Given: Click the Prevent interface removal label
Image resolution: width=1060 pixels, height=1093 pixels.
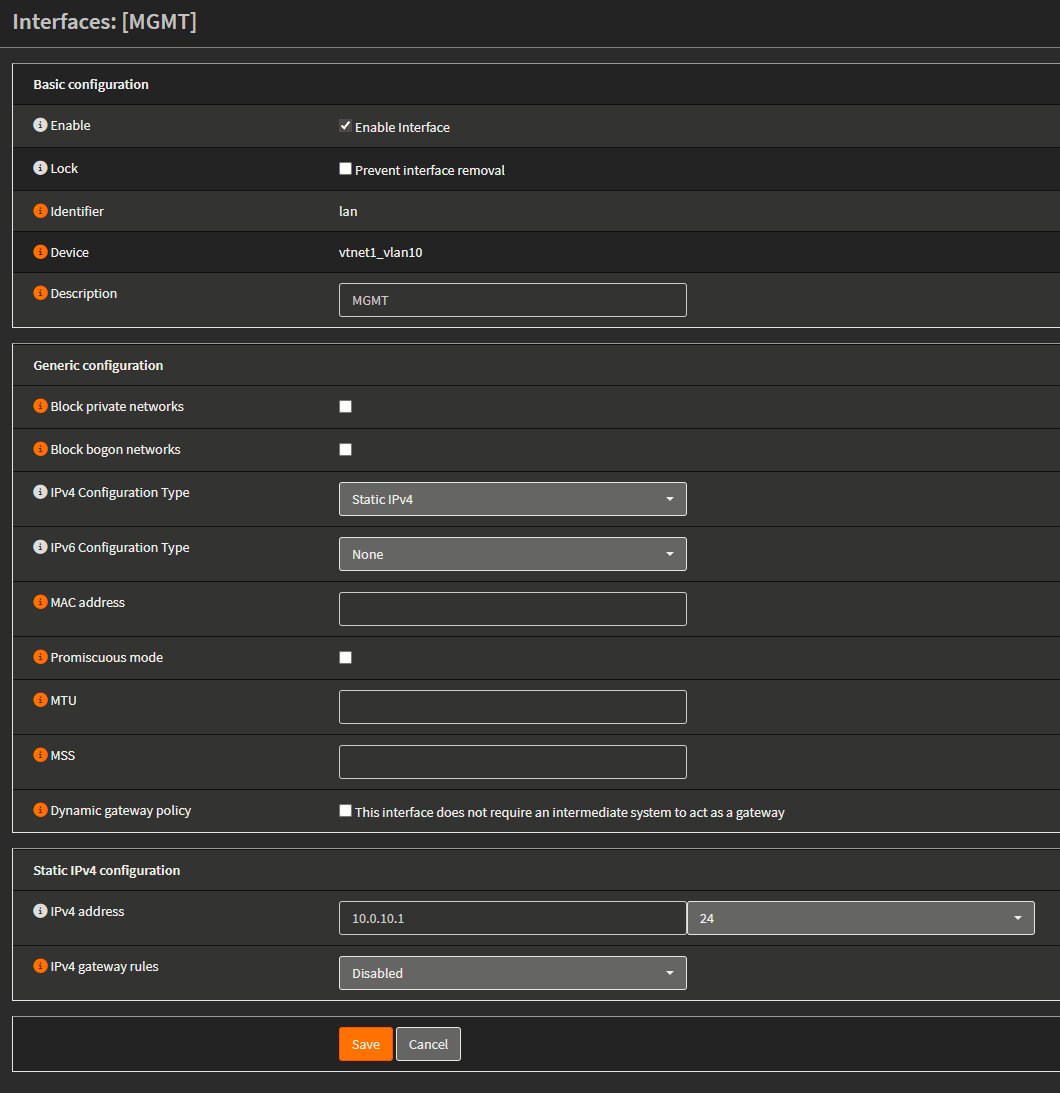Looking at the screenshot, I should point(429,170).
